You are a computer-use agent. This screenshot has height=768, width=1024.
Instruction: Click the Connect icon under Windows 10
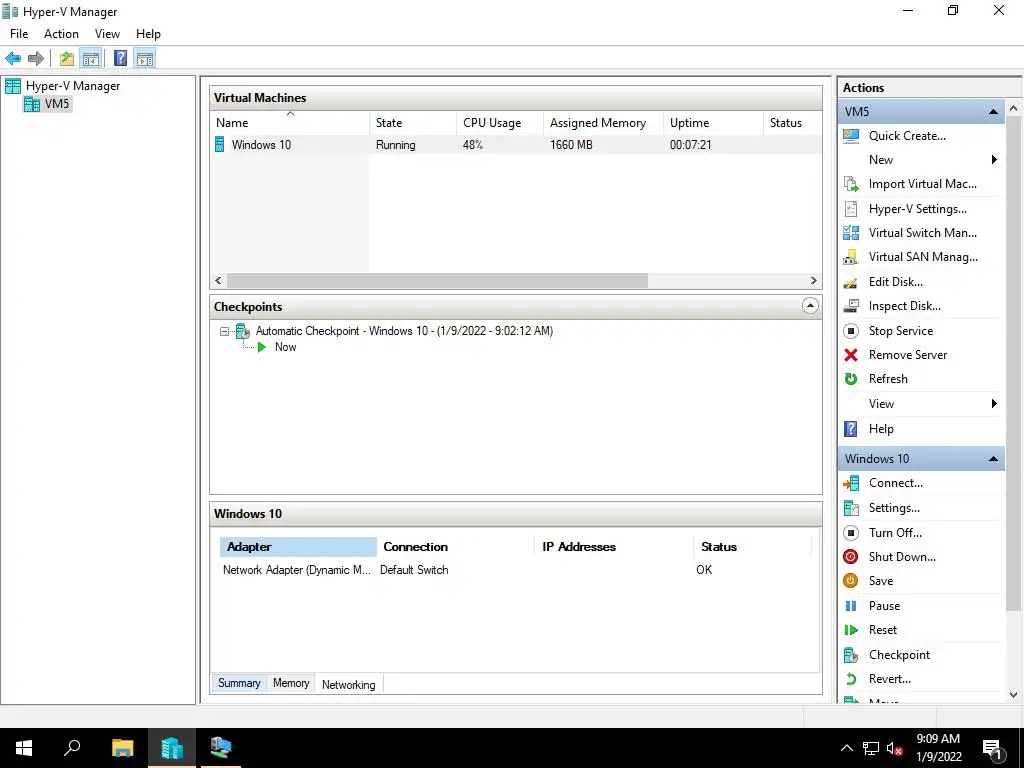coord(851,483)
